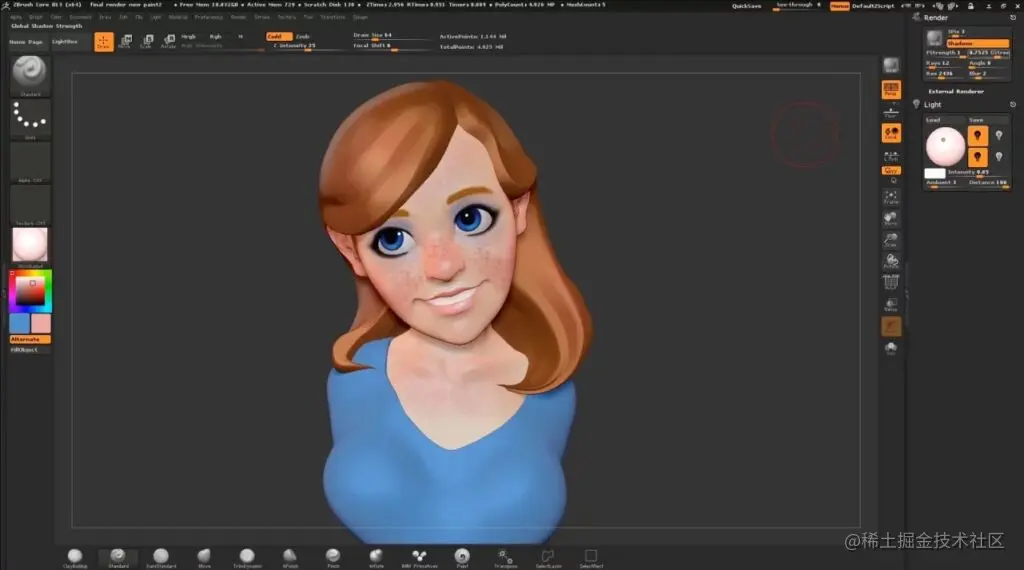Choose the DamStandard brush
1024x570 pixels.
[161, 558]
